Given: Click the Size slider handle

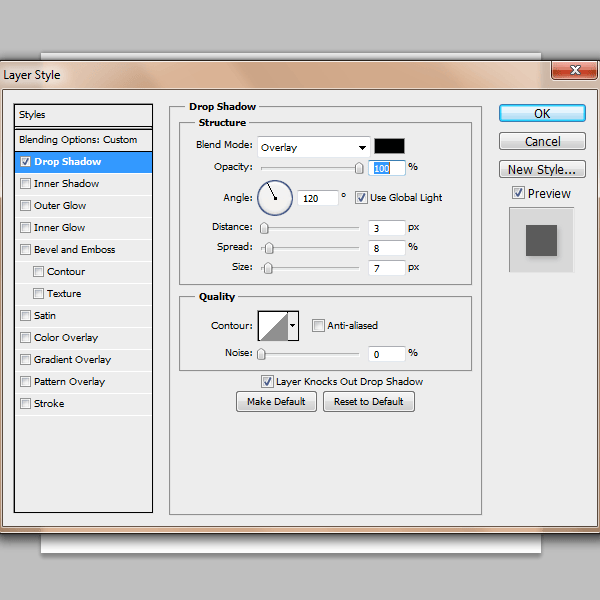Looking at the screenshot, I should point(268,268).
